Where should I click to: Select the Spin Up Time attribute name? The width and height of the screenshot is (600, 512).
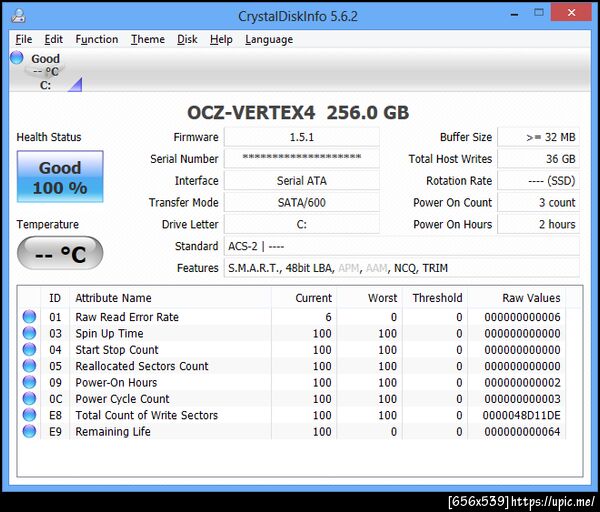tap(109, 333)
